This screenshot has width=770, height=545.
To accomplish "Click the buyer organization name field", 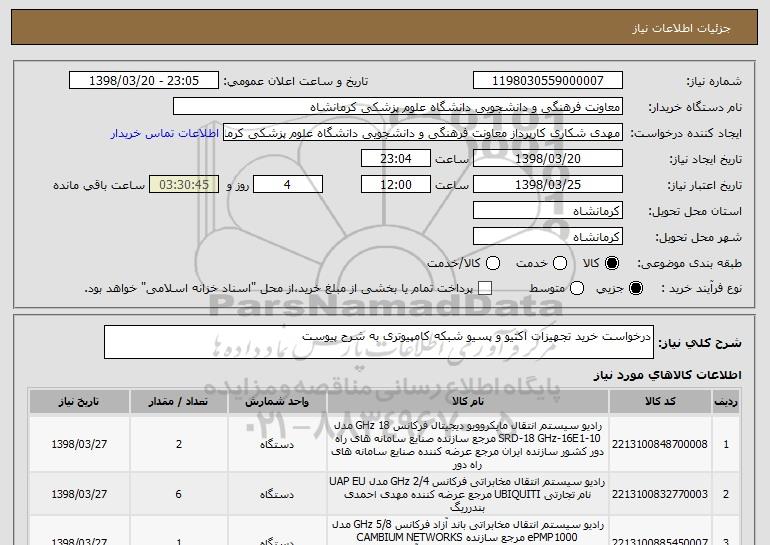I will click(398, 107).
